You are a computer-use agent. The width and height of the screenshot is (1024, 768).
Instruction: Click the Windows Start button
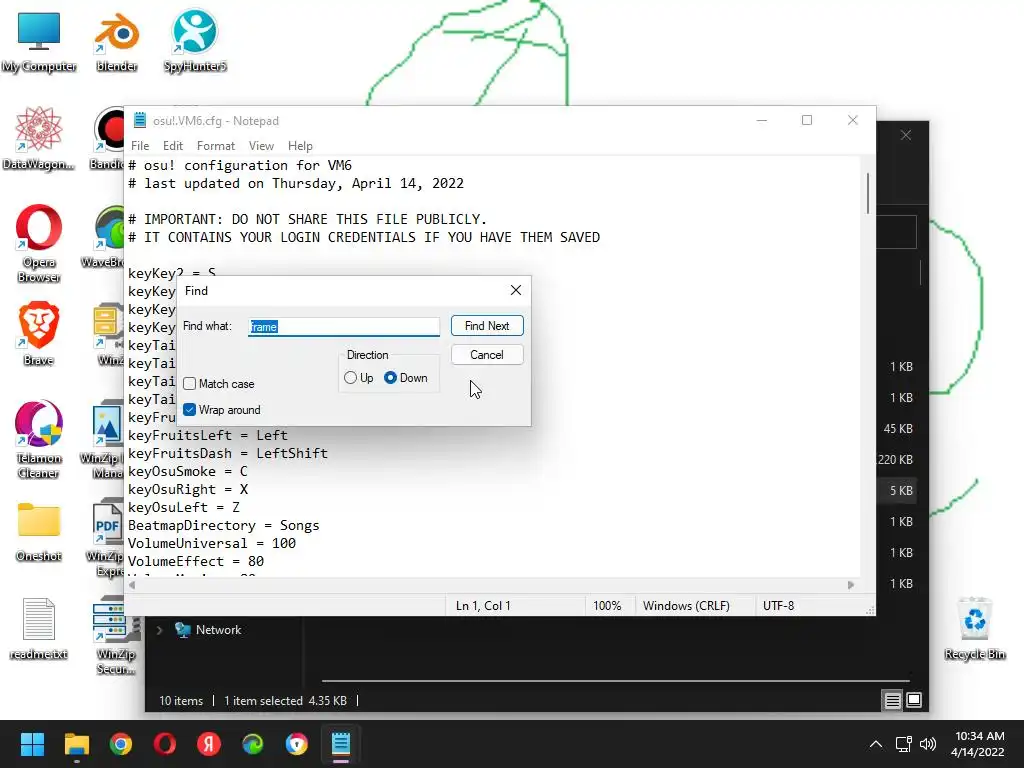(32, 744)
